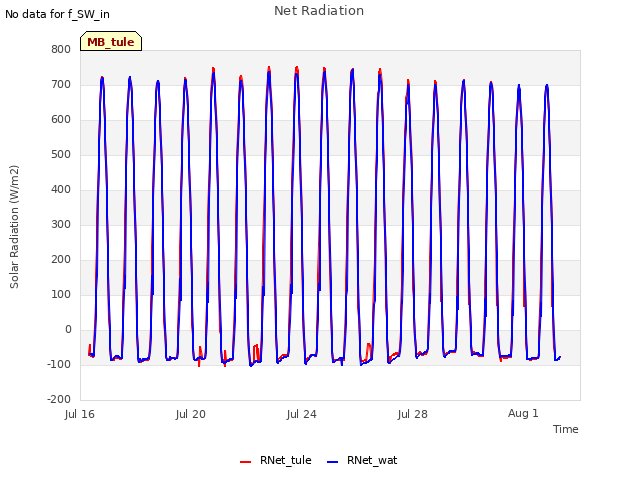Image resolution: width=640 pixels, height=480 pixels.
Task: Click the Aug 1 x-axis tick label
Action: coord(523,413)
